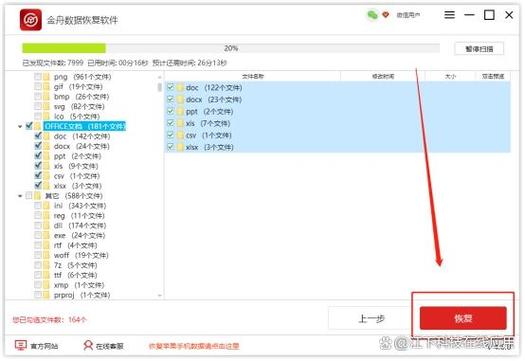Screen dimensions: 525x361
Task: Collapse the OFFICE文档 tree node arrow
Action: pyautogui.click(x=20, y=127)
